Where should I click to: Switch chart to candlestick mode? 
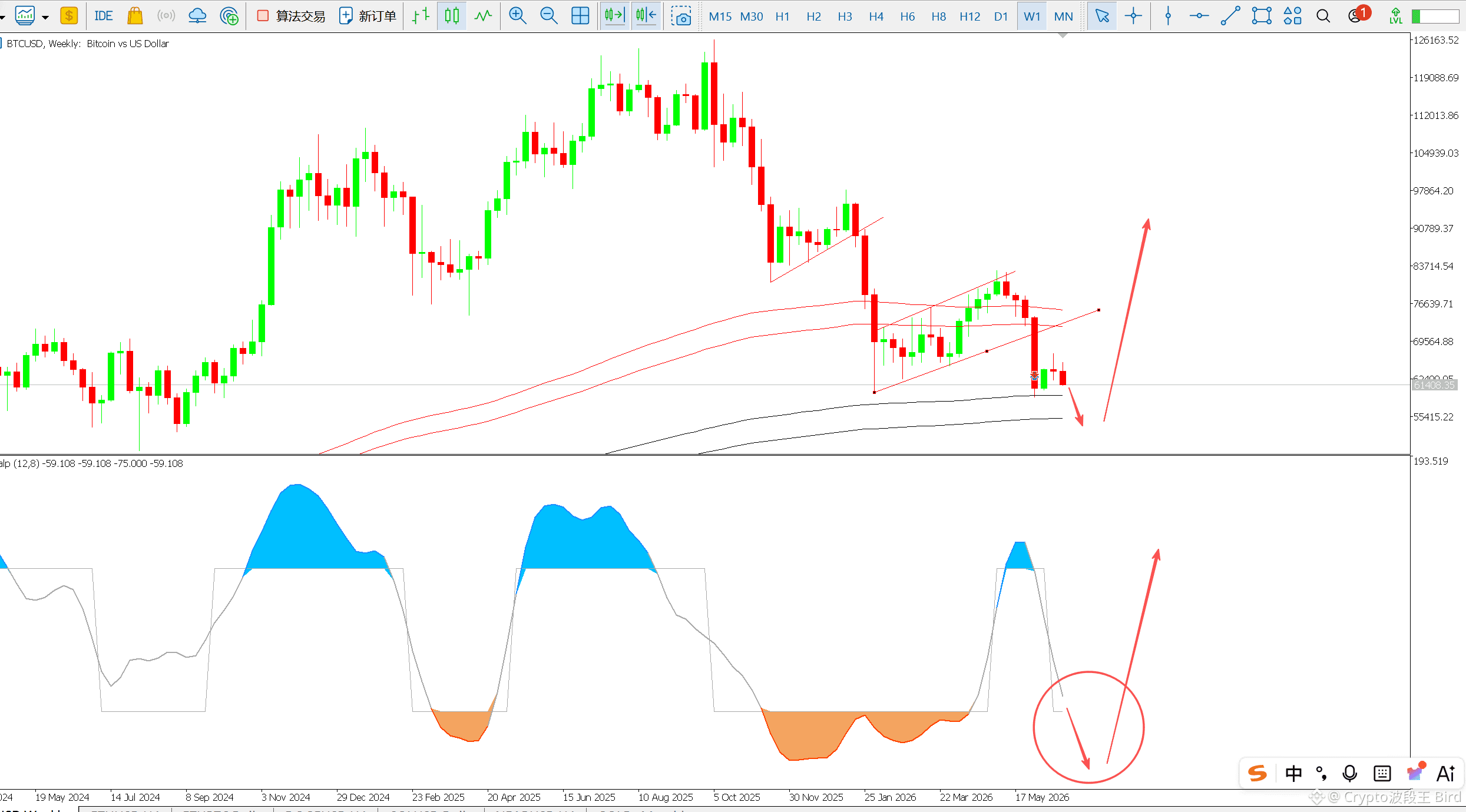click(452, 16)
